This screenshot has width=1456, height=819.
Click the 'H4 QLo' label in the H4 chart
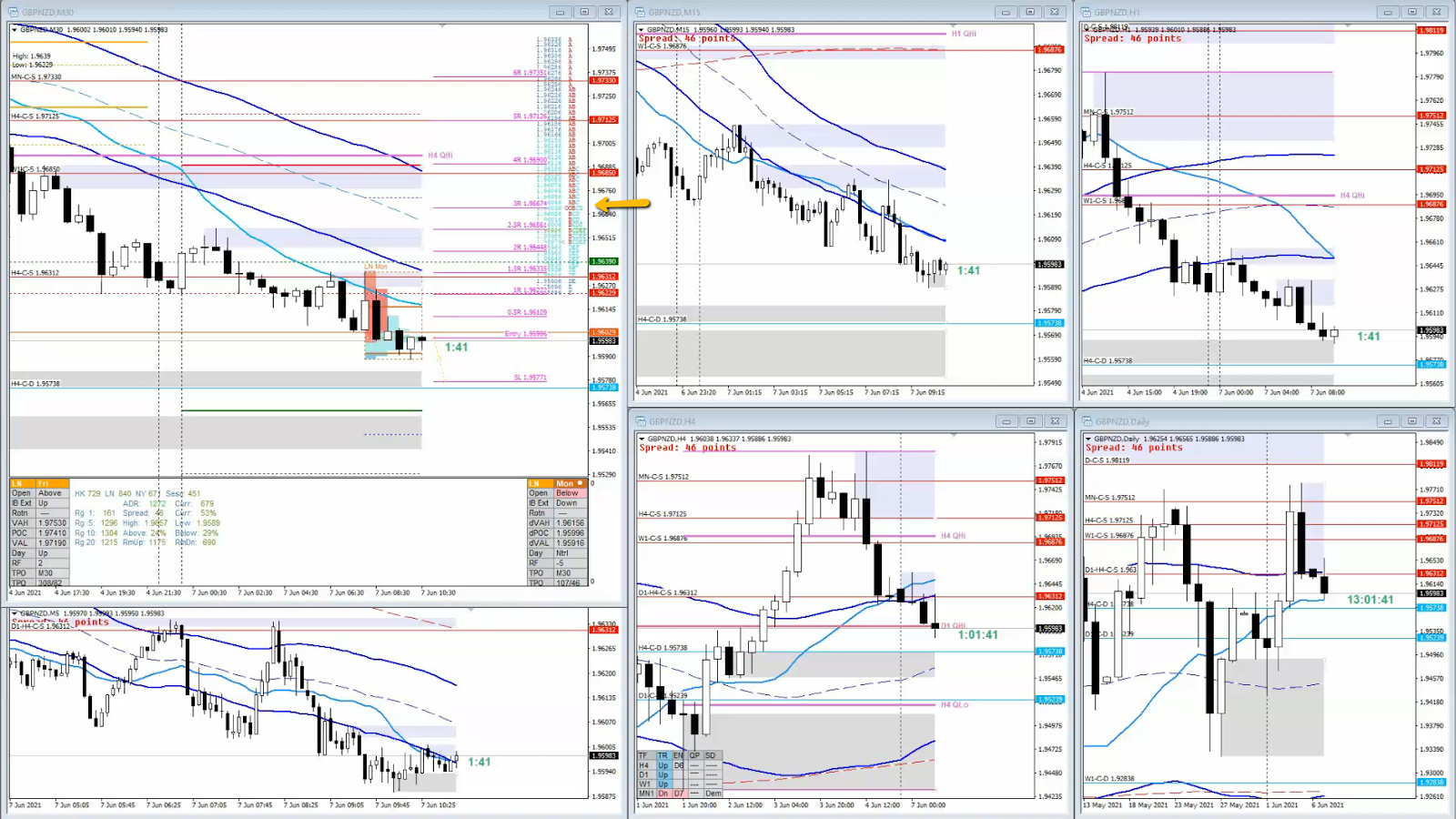pyautogui.click(x=955, y=705)
